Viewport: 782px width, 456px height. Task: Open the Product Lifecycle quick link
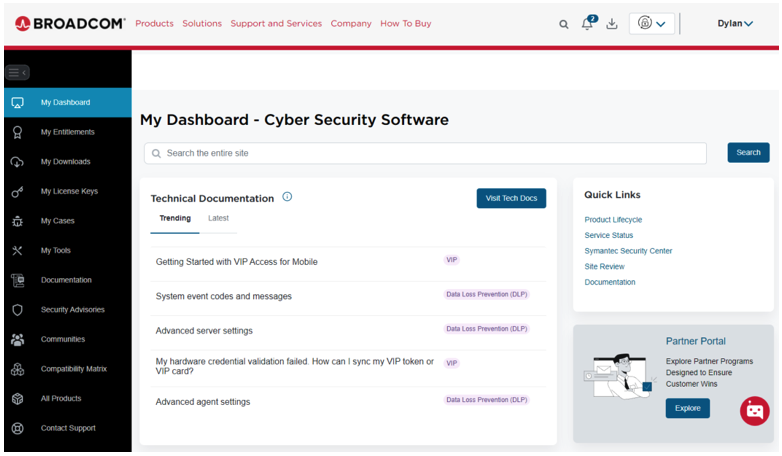click(x=613, y=220)
